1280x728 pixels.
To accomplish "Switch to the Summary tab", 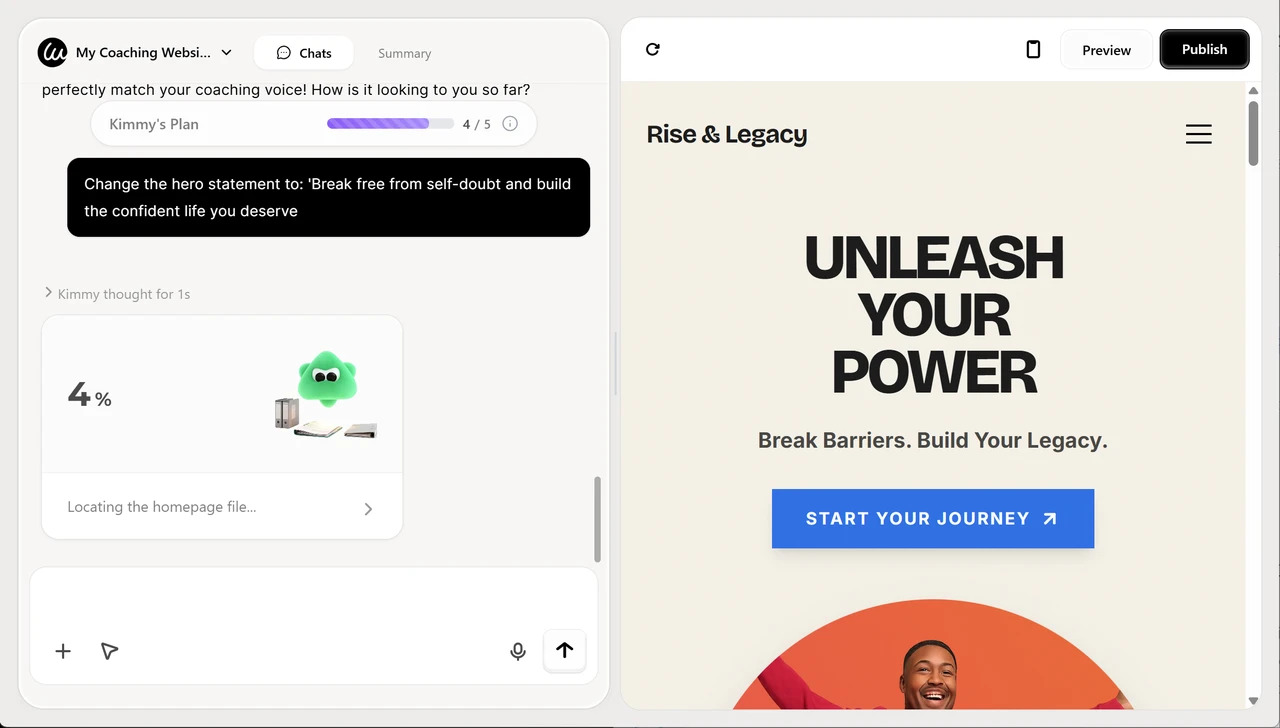I will click(404, 53).
